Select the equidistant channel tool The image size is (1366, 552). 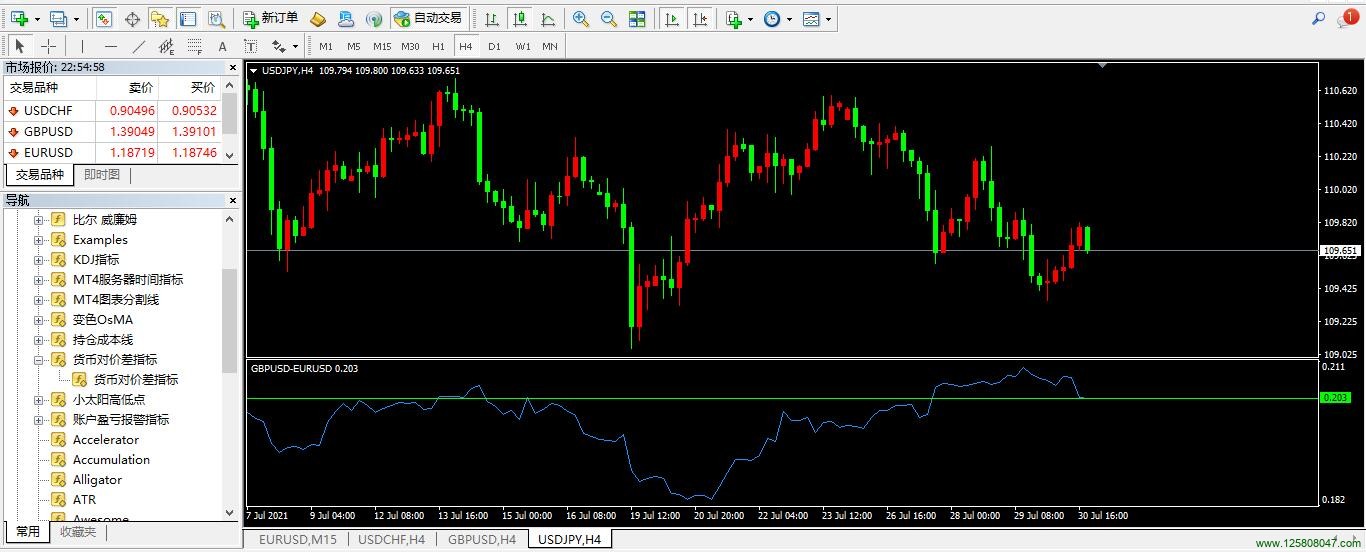pos(166,46)
